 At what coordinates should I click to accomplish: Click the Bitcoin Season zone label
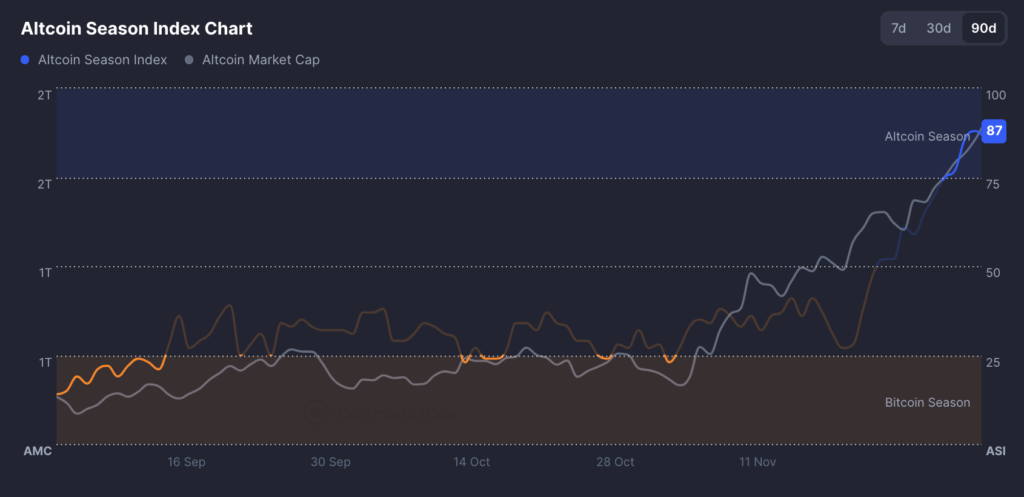(927, 402)
